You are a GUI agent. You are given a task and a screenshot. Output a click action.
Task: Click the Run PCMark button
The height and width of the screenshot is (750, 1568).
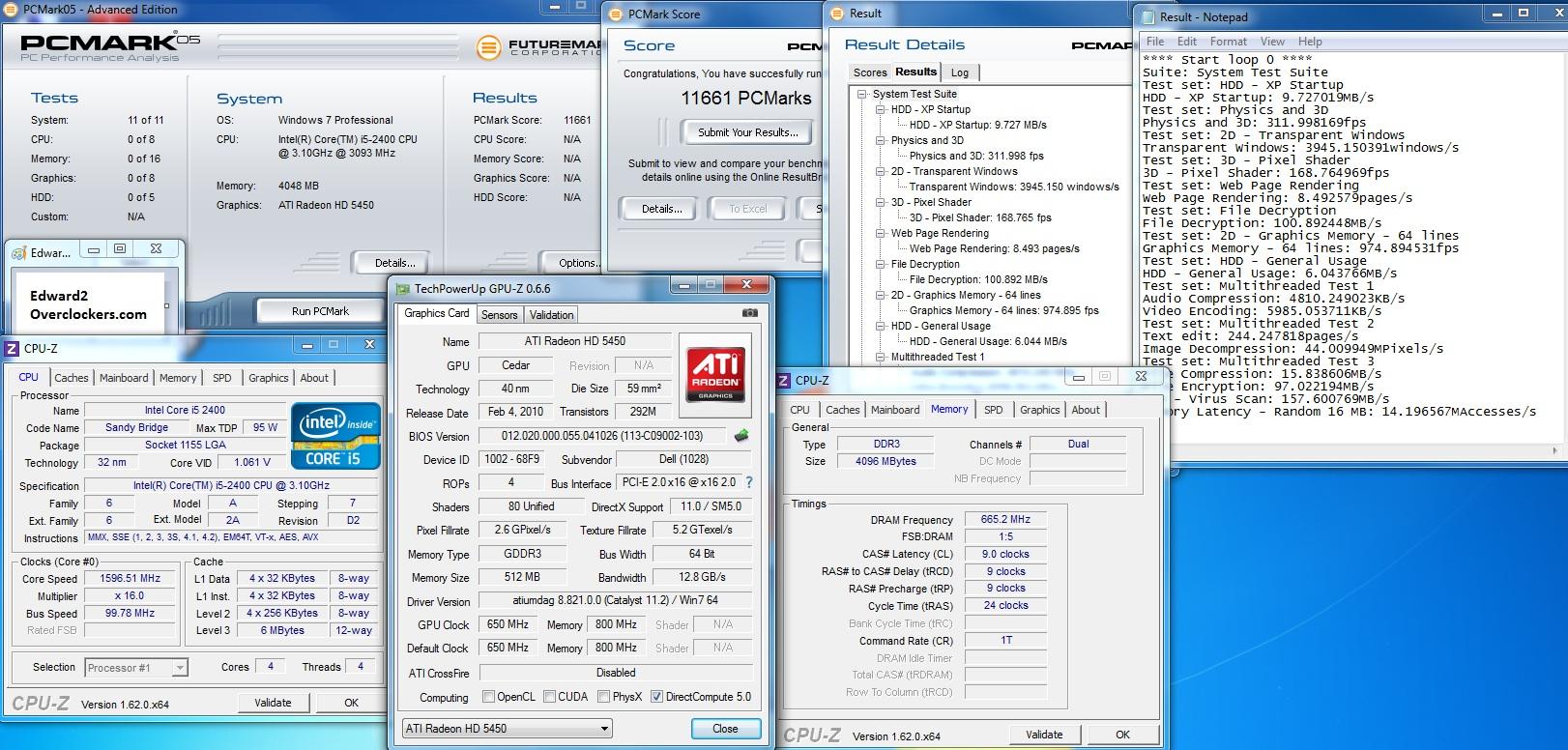[x=320, y=311]
